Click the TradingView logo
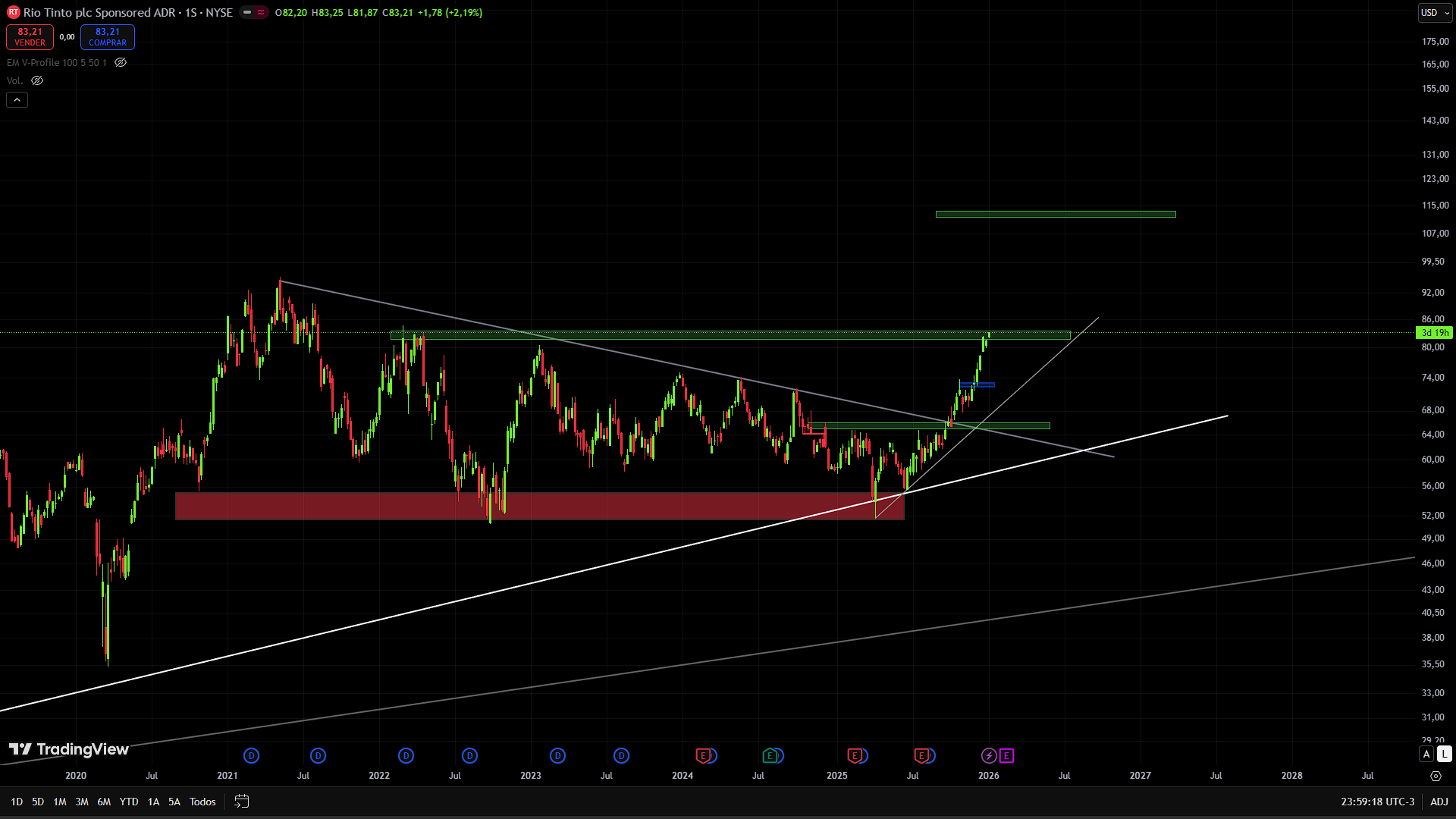 68,749
